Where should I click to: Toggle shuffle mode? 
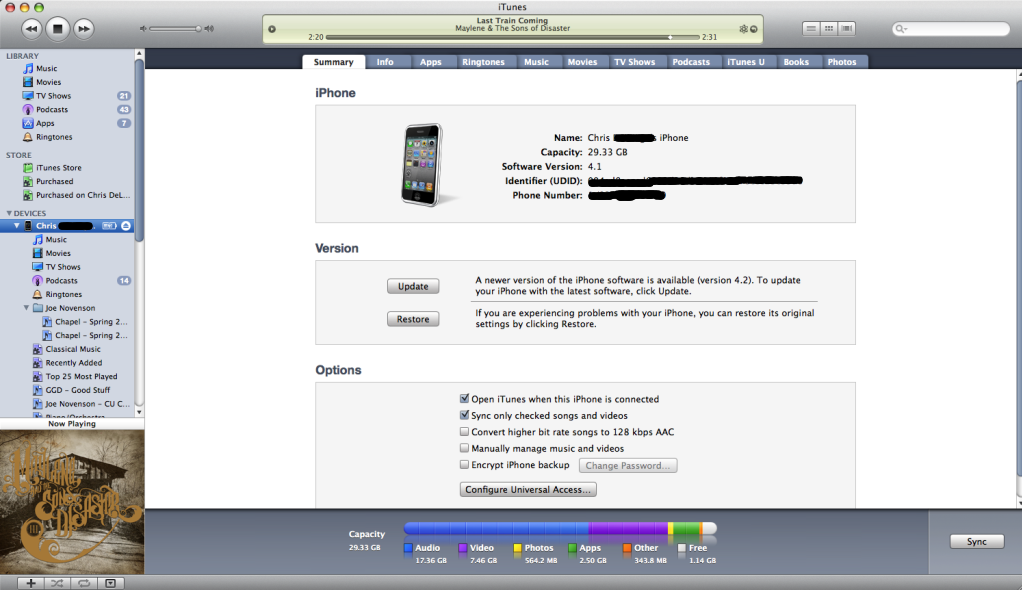point(57,583)
